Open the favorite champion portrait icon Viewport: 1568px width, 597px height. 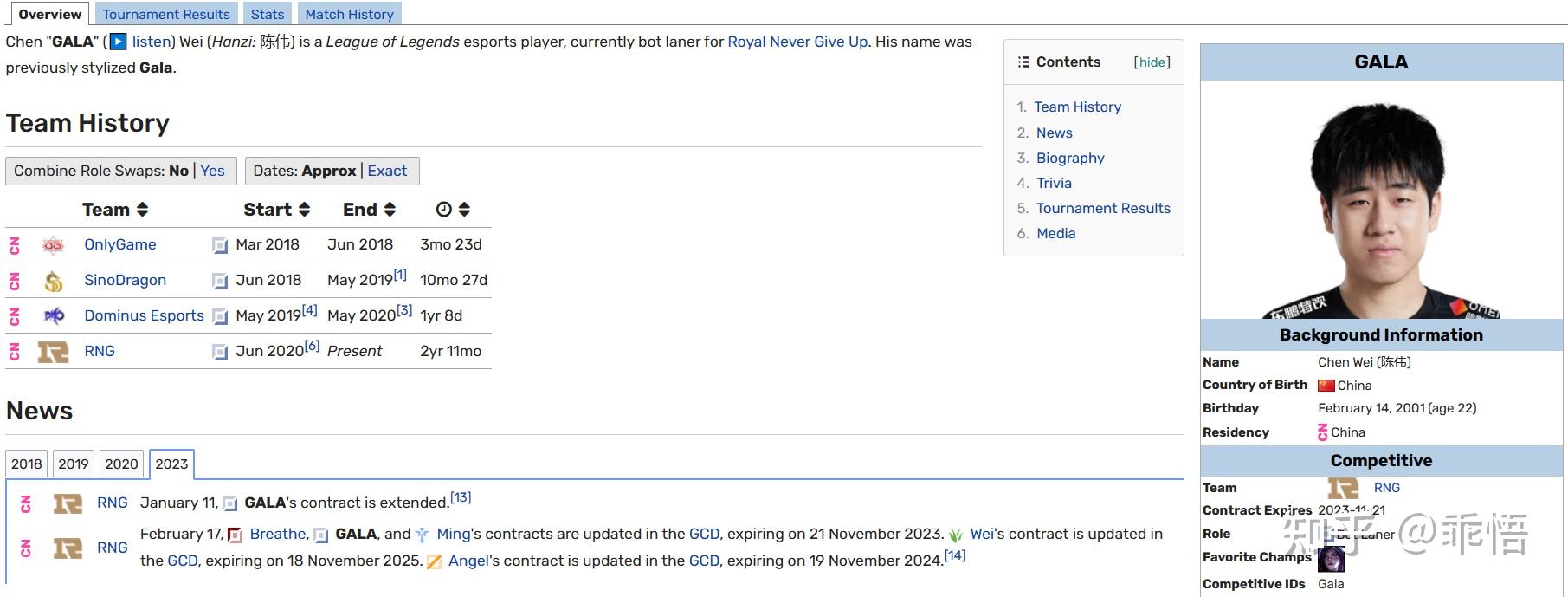coord(1331,559)
